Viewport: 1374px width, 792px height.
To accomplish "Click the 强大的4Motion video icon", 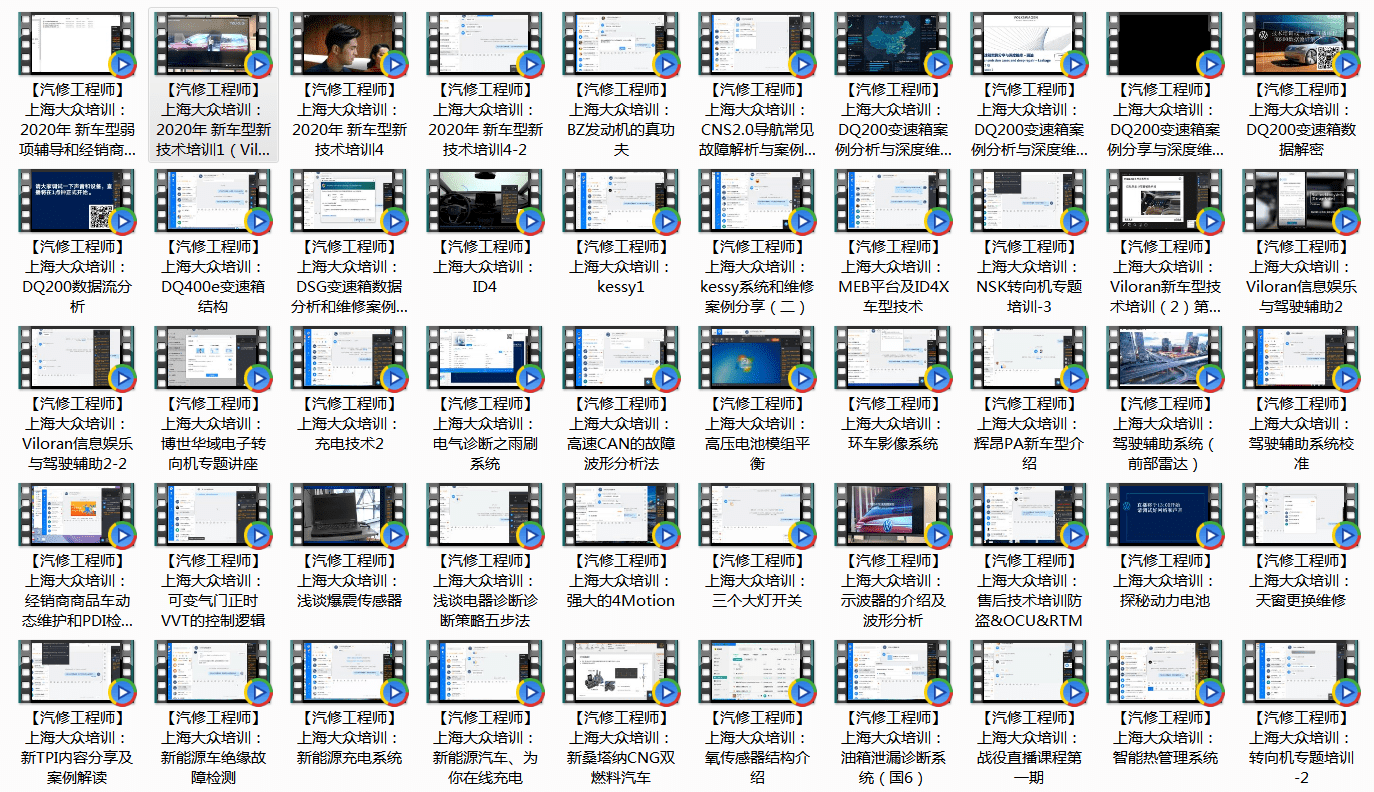I will pos(620,516).
